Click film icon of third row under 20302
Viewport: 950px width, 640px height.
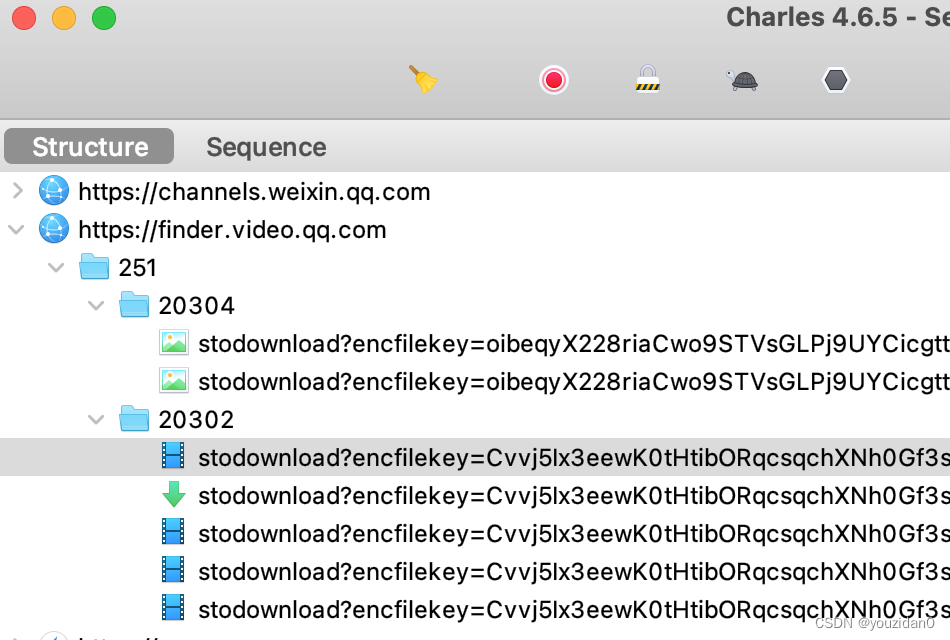(173, 532)
